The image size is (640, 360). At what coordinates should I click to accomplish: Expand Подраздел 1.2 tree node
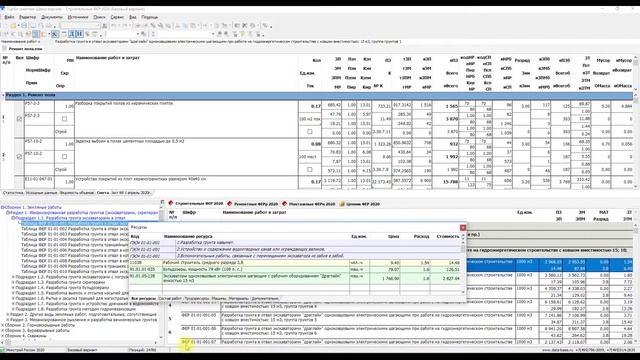point(13,277)
